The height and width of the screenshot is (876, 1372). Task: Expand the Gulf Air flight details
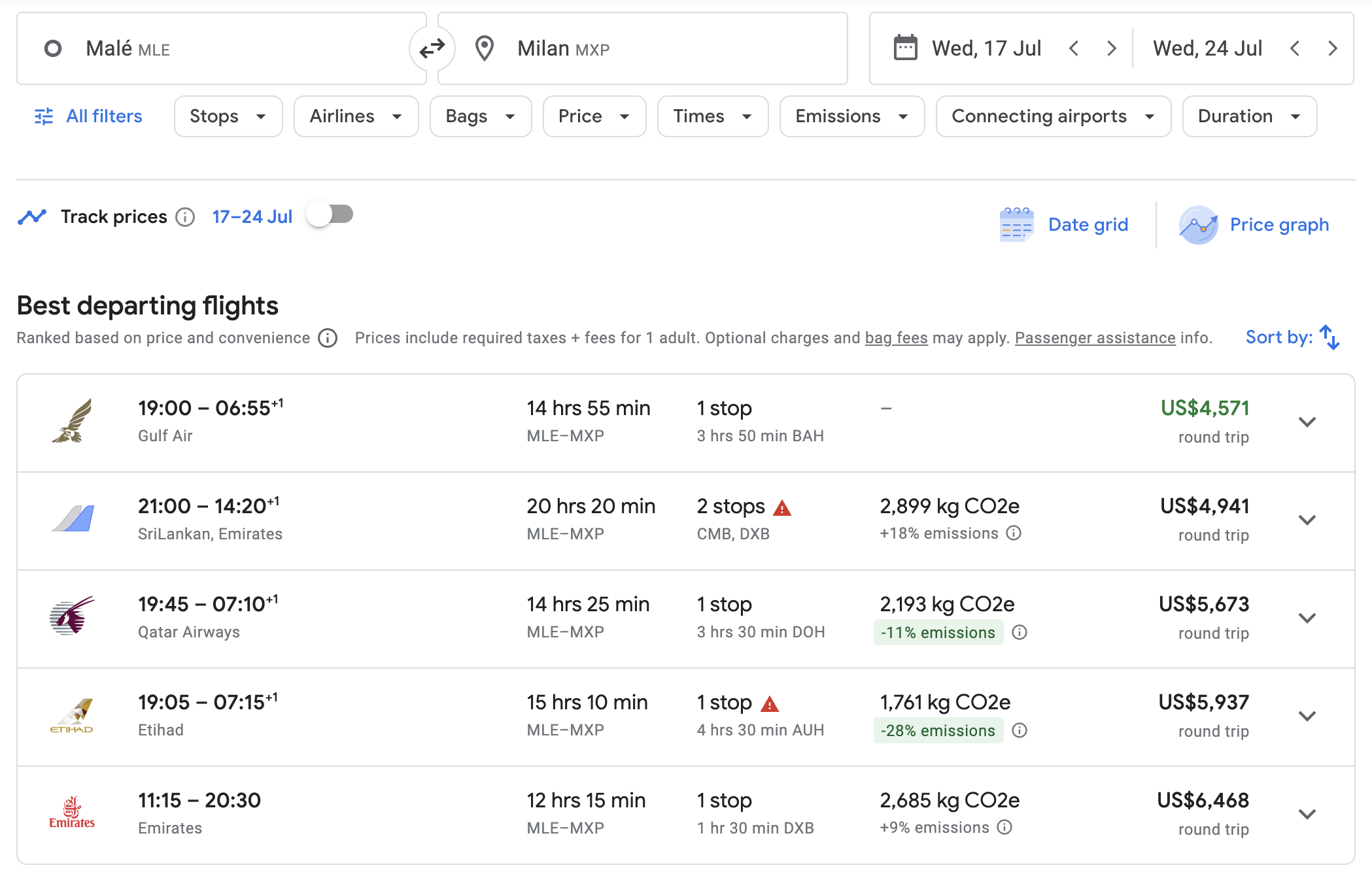tap(1307, 422)
